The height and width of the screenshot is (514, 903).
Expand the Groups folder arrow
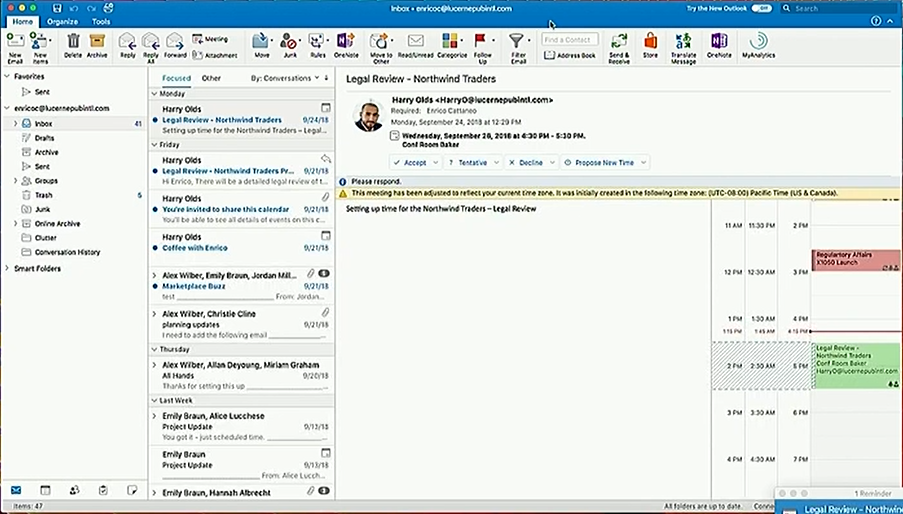16,181
